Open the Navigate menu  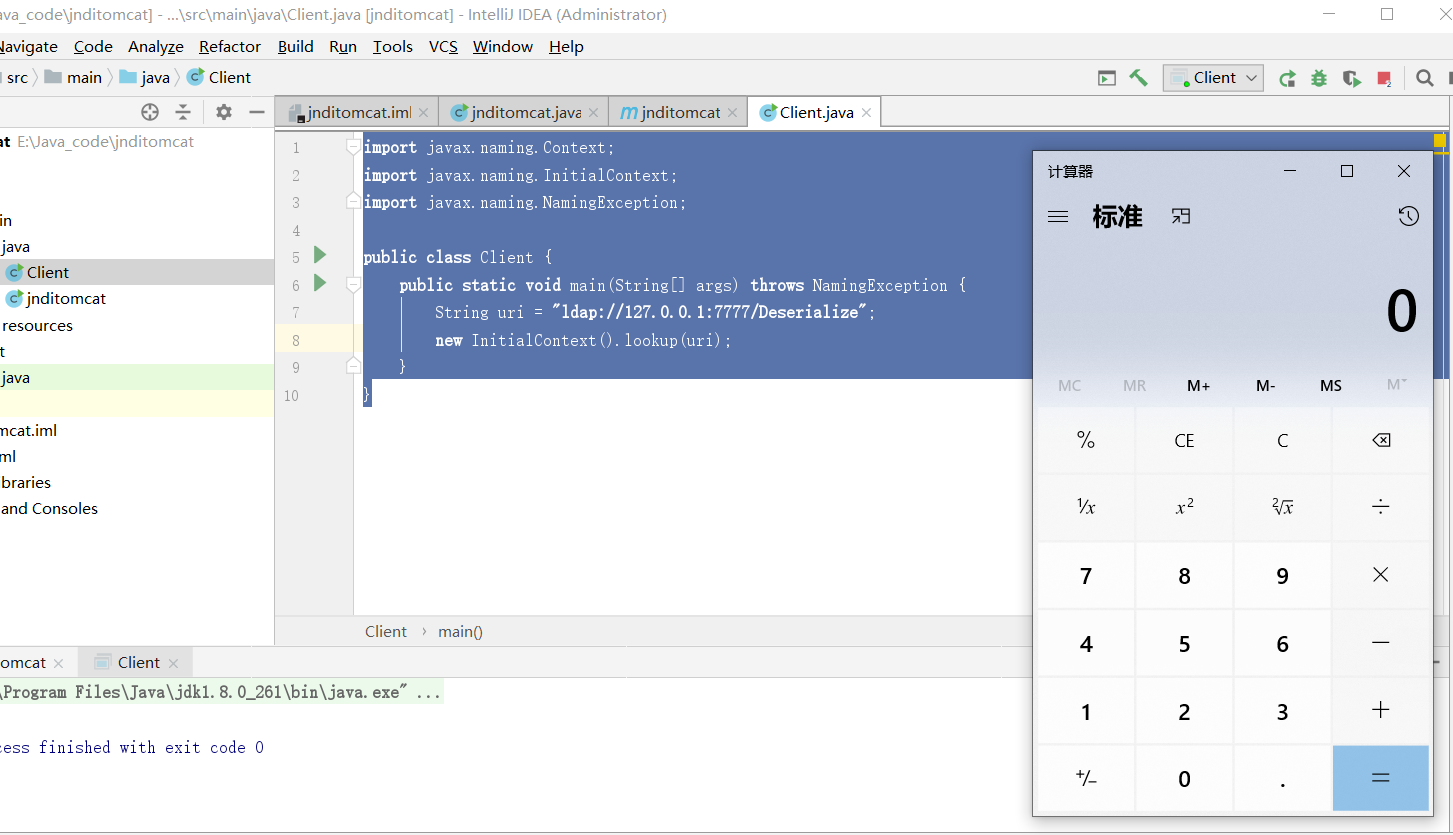pyautogui.click(x=27, y=47)
